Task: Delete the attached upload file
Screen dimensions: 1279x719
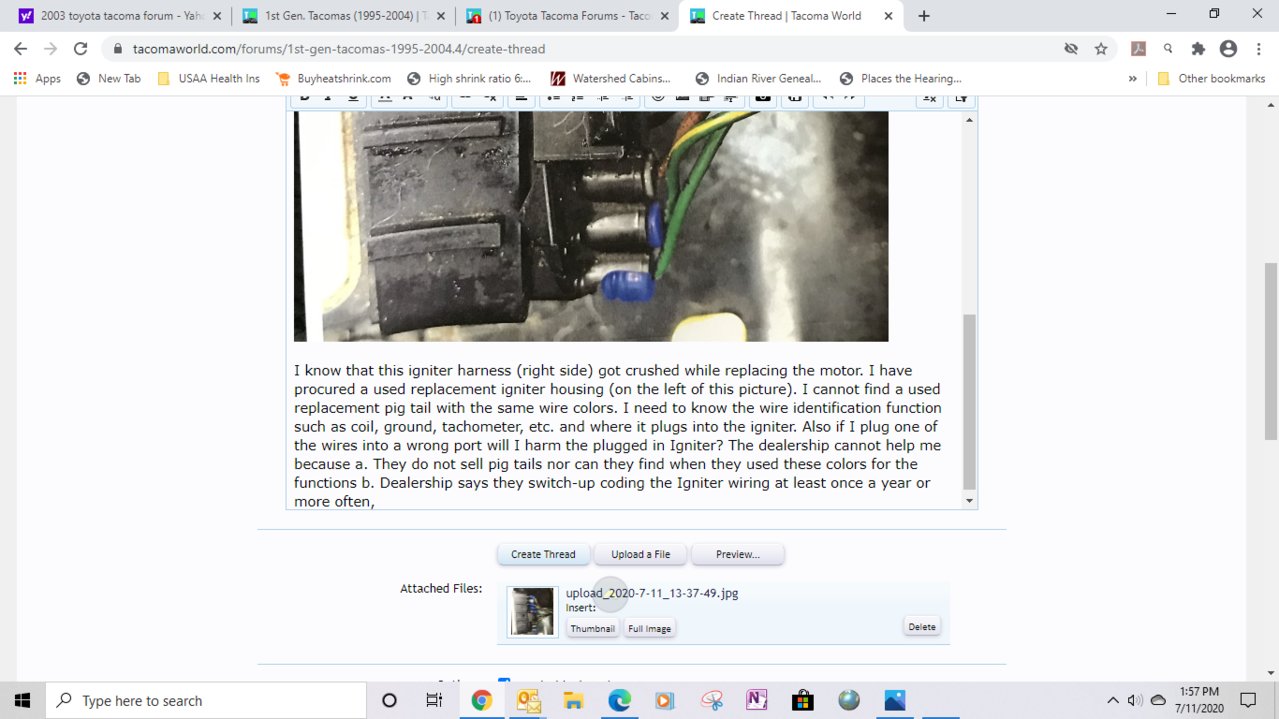Action: (x=922, y=627)
